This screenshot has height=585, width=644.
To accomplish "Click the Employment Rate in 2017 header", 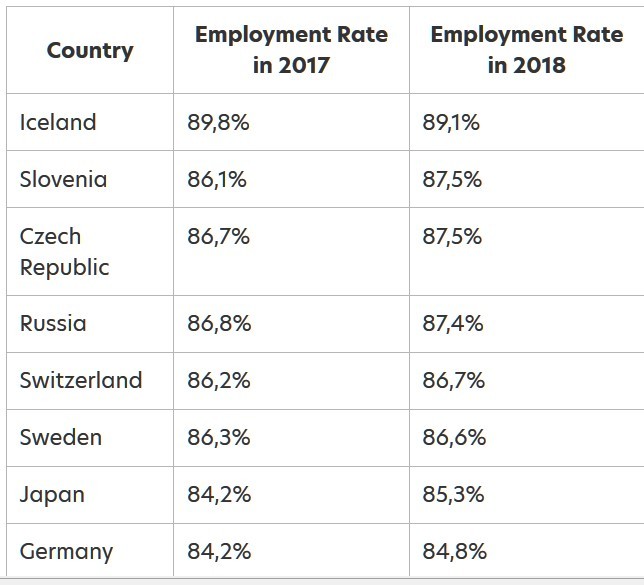I will [291, 50].
